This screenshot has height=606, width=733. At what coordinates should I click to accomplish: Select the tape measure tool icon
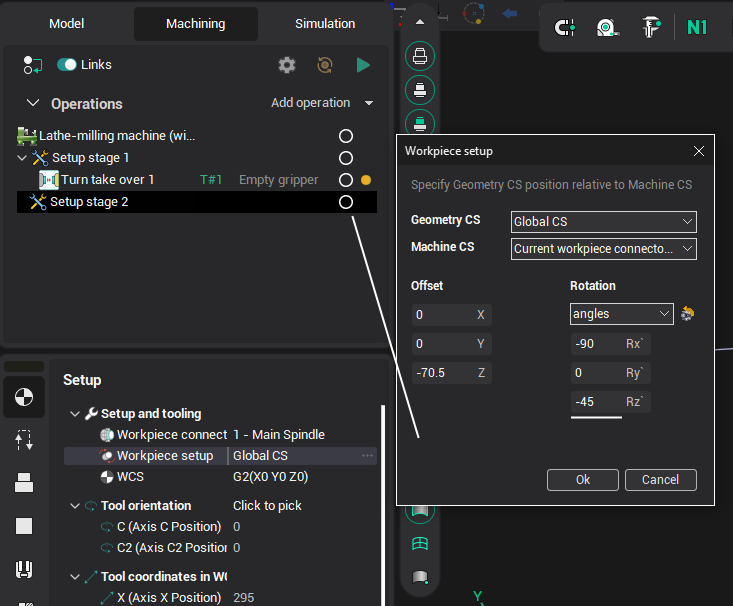coord(606,27)
